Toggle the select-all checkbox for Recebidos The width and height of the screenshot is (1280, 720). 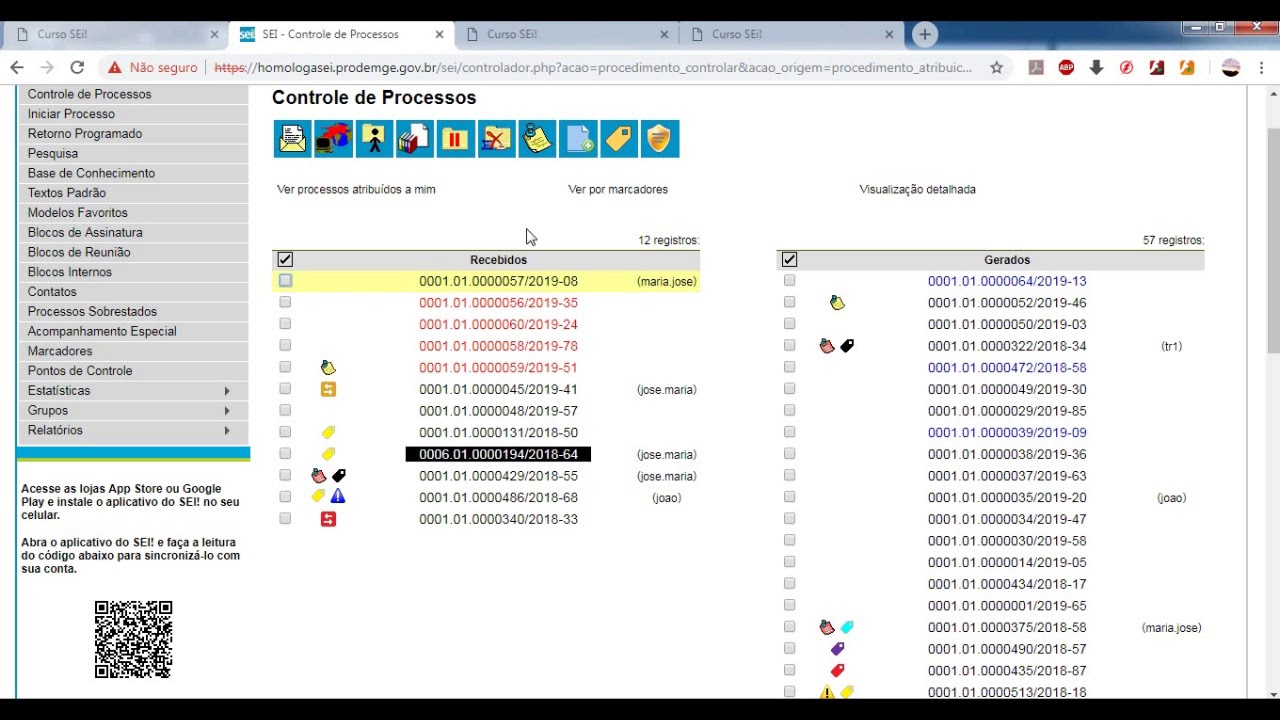(x=285, y=260)
